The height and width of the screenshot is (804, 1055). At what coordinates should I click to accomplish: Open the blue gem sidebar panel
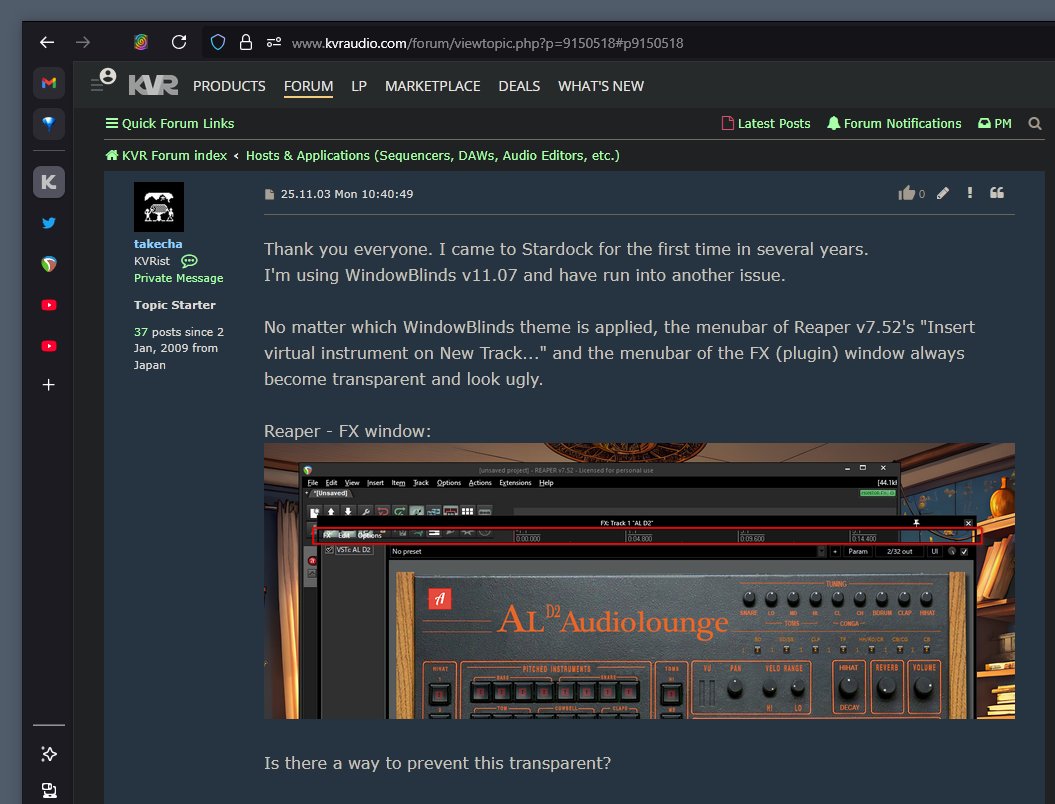coord(48,124)
